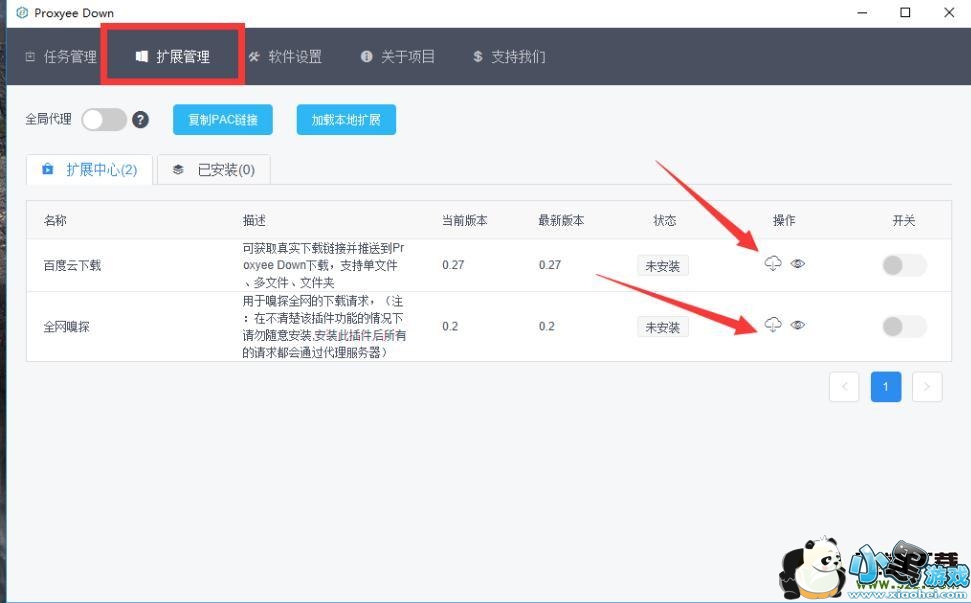971x603 pixels.
Task: Open the 关于项目 tab
Action: (398, 57)
